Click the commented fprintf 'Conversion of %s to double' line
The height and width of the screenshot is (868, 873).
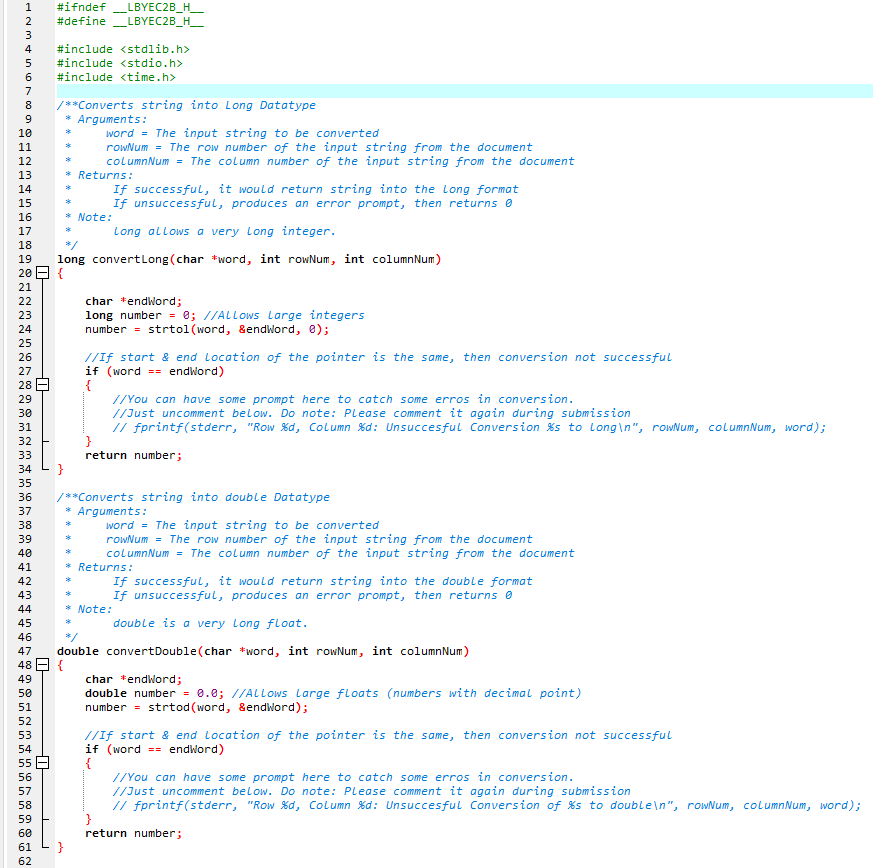(487, 805)
